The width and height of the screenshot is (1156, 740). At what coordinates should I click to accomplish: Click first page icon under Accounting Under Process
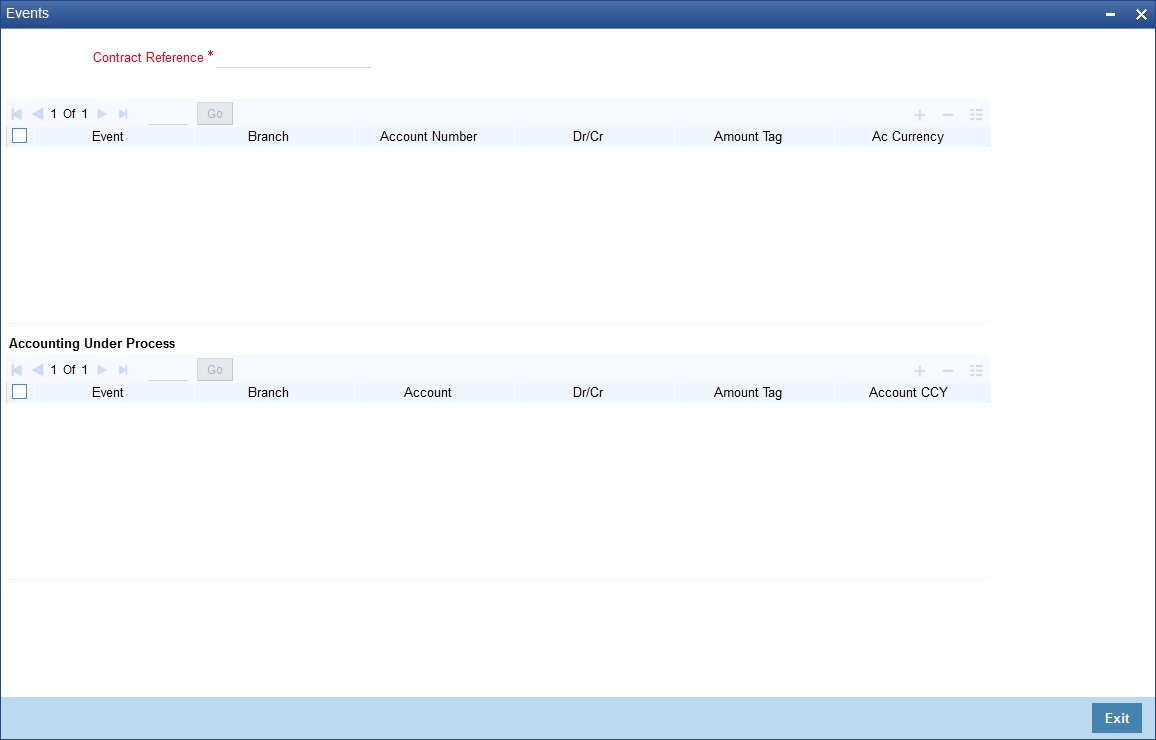click(17, 370)
